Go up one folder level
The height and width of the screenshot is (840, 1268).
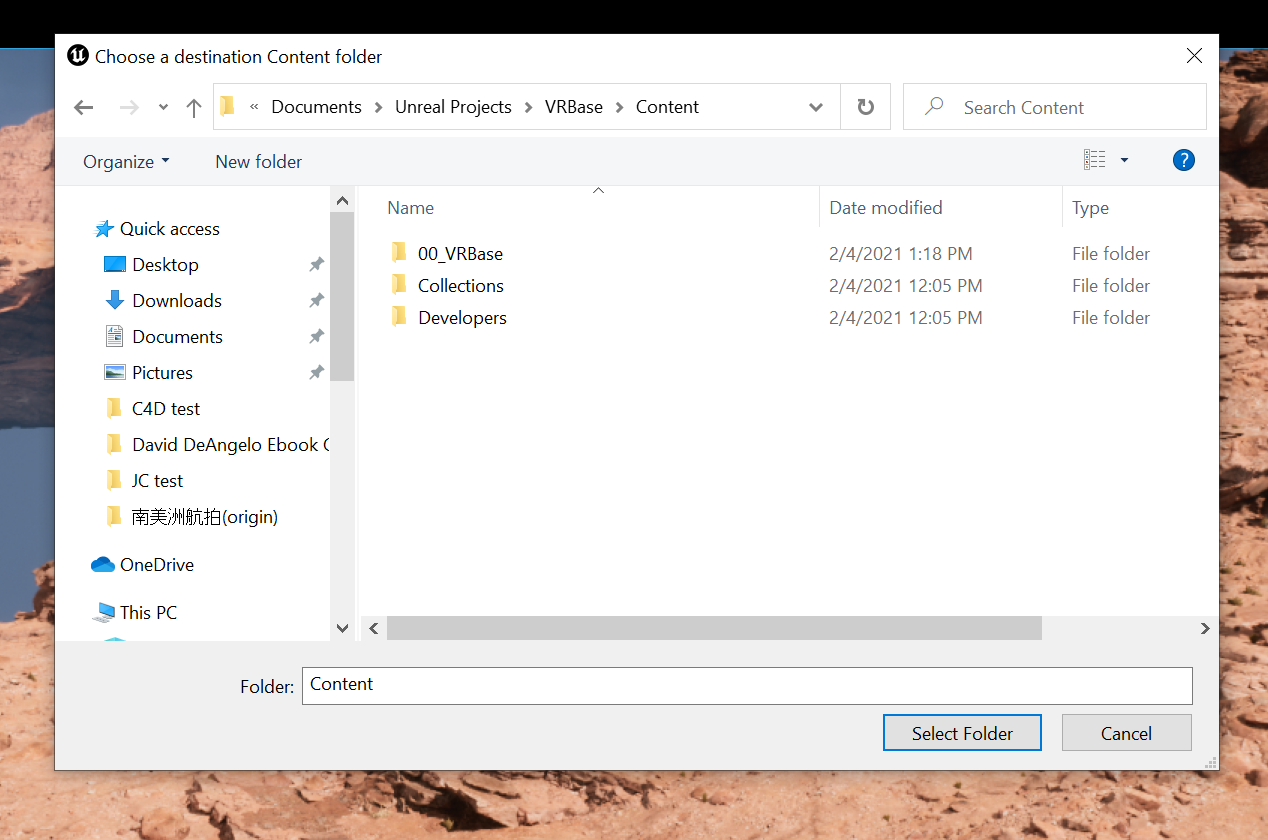click(x=194, y=107)
